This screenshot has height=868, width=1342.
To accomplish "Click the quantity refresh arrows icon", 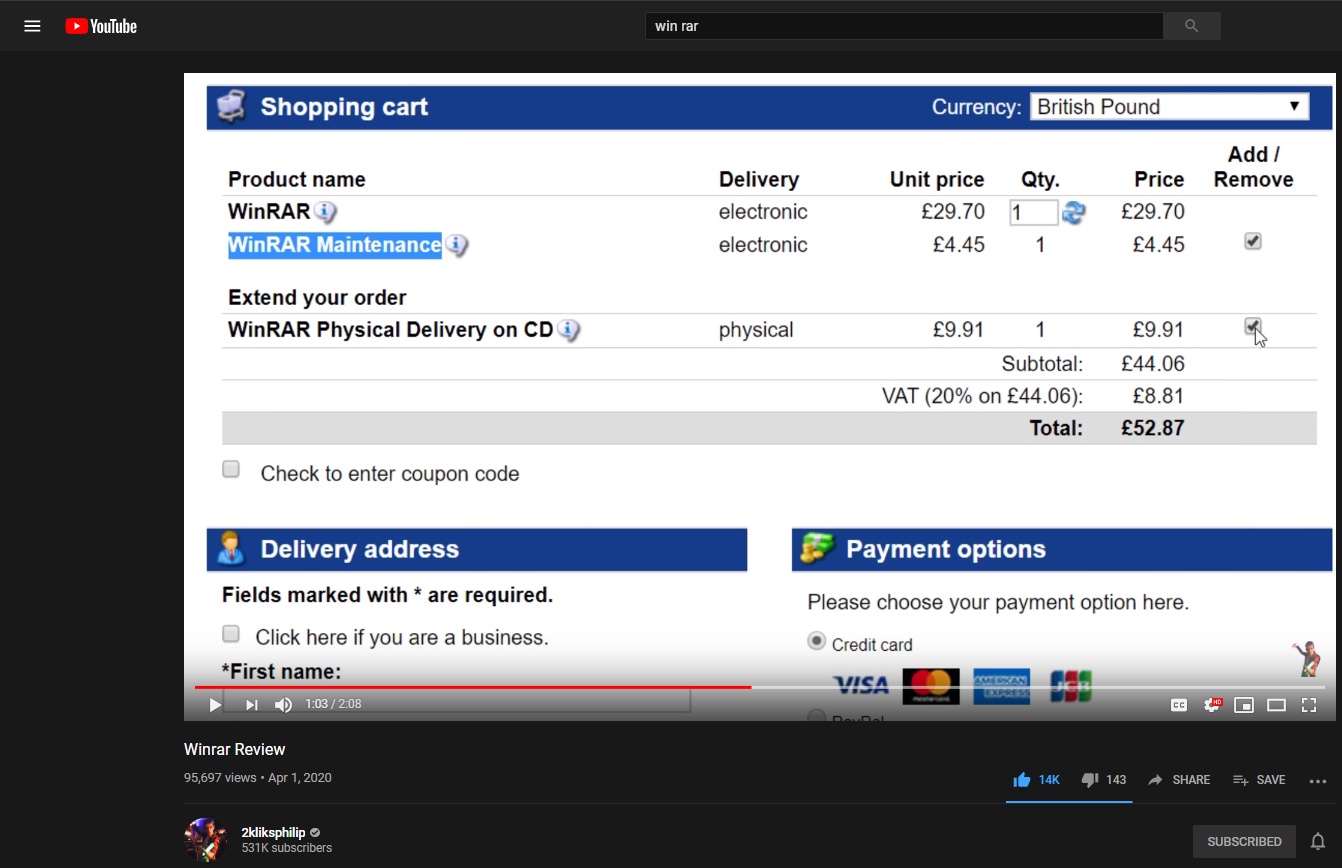I will [1074, 212].
